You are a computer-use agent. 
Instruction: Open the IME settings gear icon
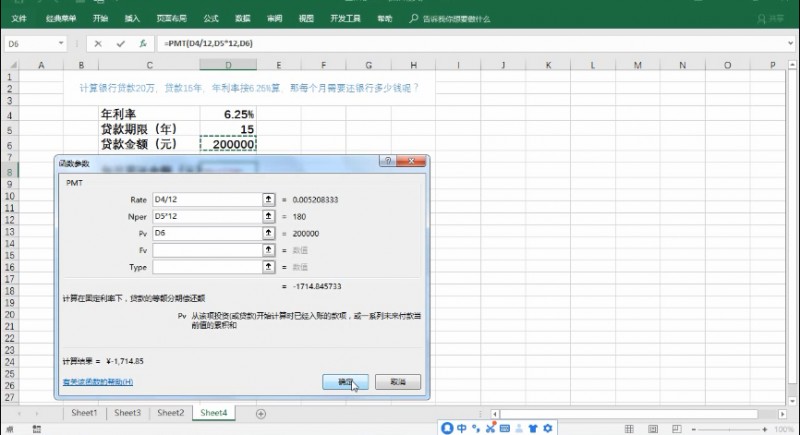(547, 428)
